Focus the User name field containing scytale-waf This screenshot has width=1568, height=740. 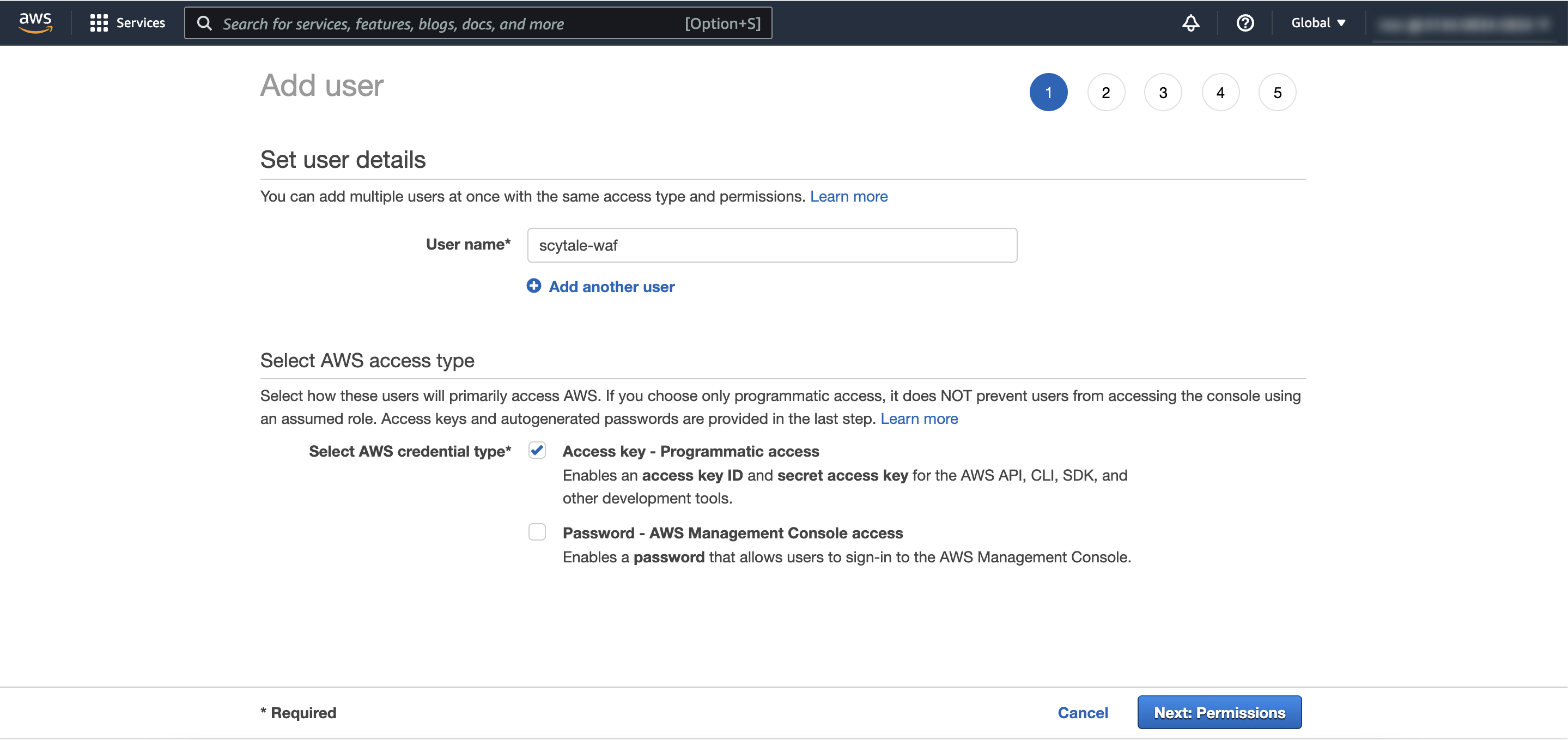pyautogui.click(x=772, y=245)
